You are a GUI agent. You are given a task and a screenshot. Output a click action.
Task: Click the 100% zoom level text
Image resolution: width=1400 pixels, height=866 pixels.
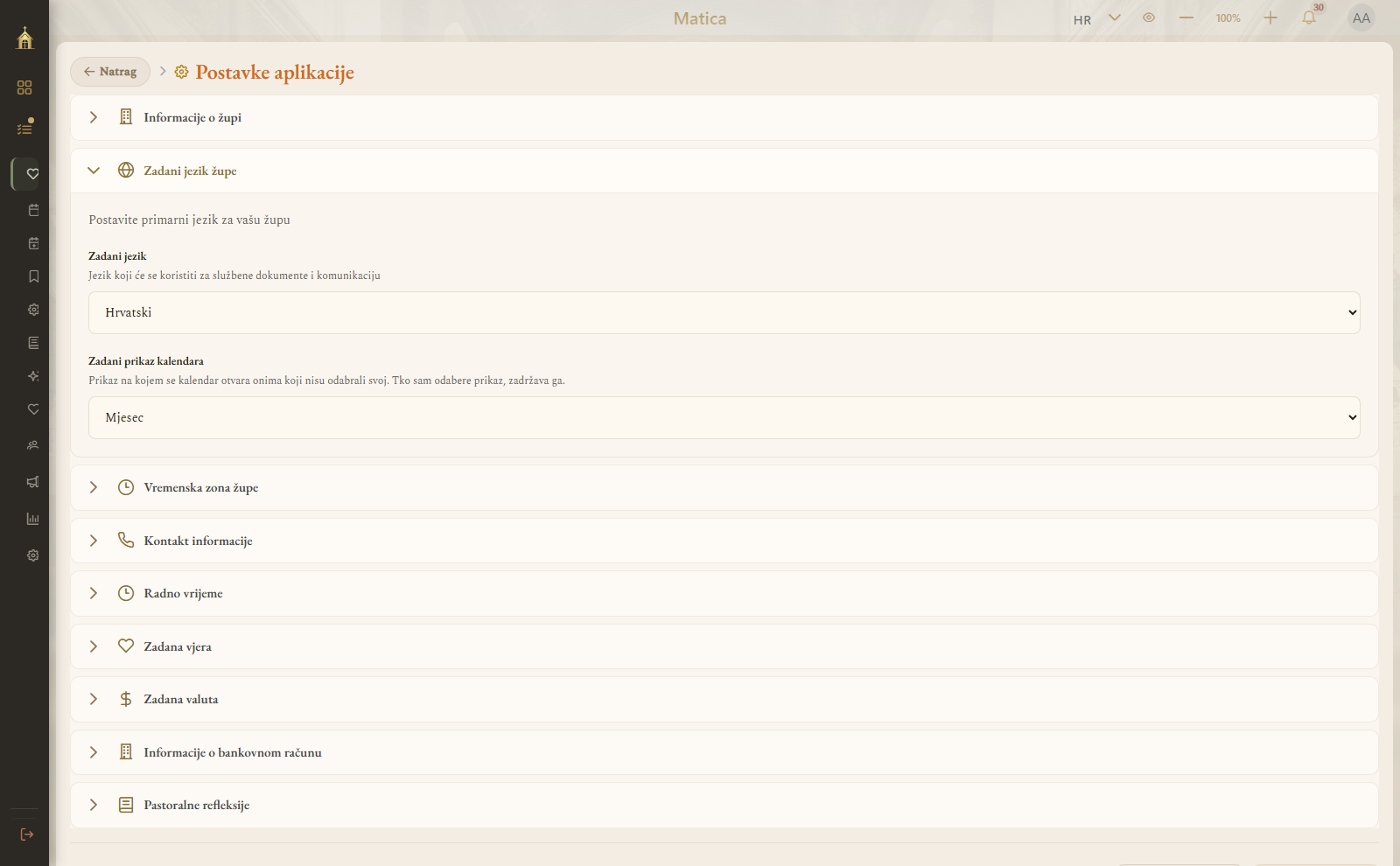click(1228, 18)
